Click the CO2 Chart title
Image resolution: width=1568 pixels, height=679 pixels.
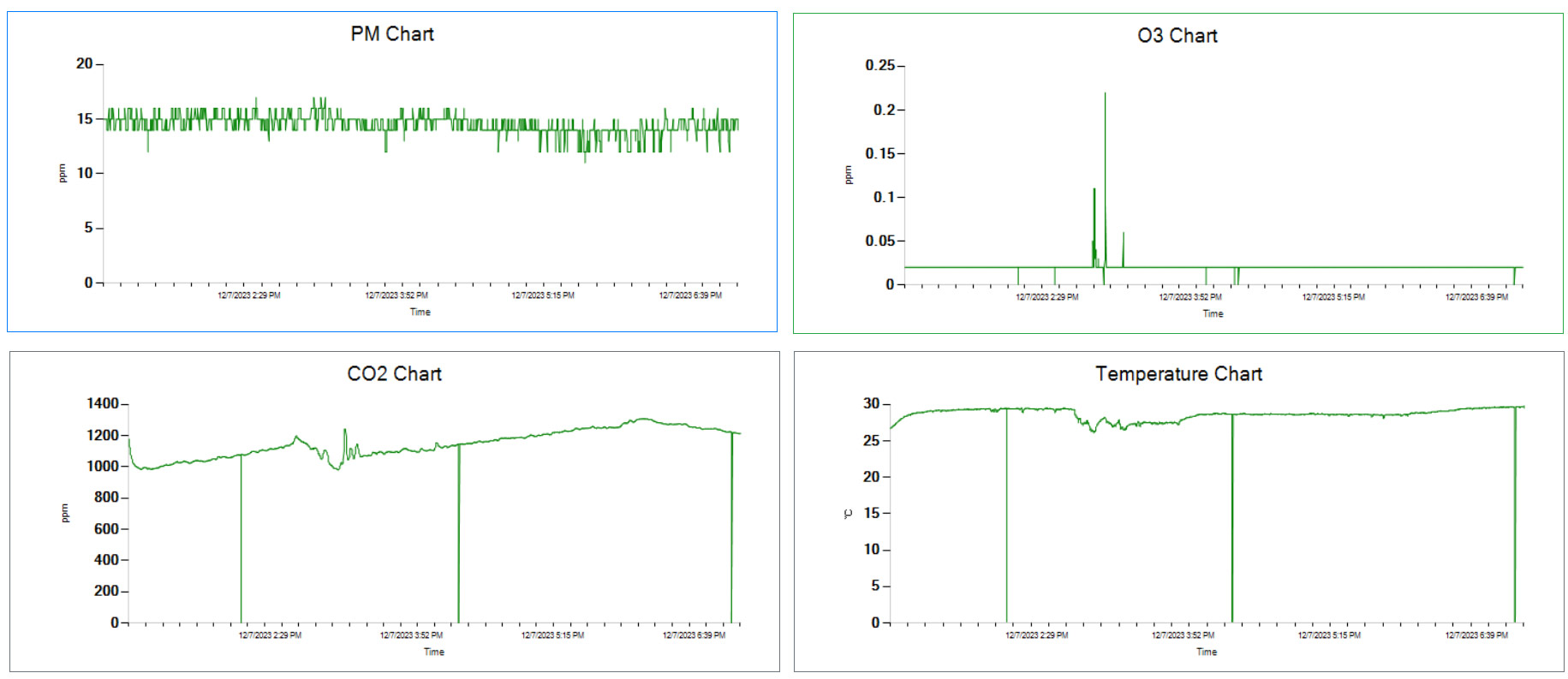tap(395, 374)
